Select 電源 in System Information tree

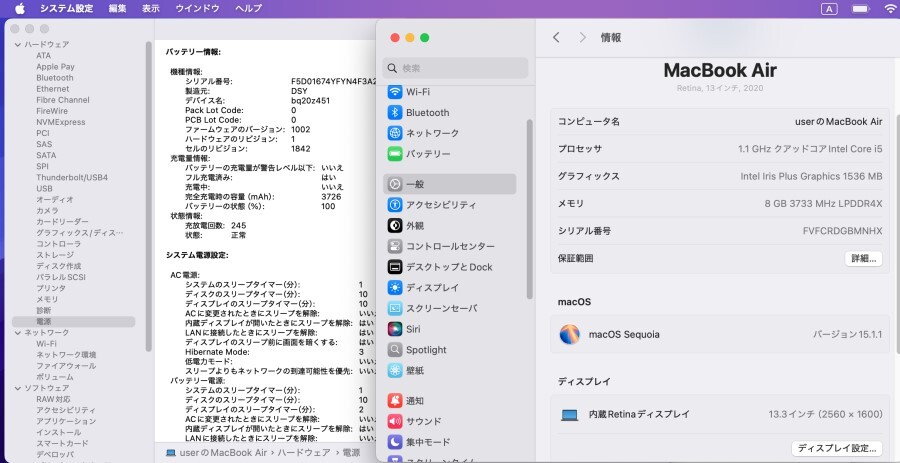pos(73,322)
